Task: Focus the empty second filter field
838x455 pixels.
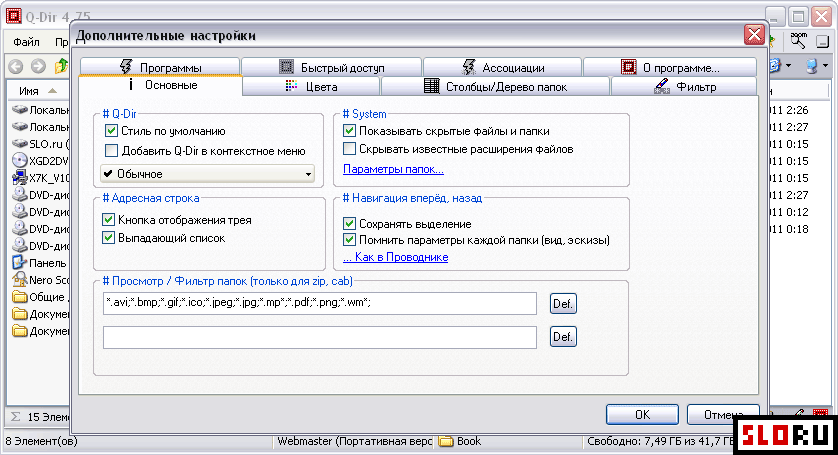Action: 320,337
